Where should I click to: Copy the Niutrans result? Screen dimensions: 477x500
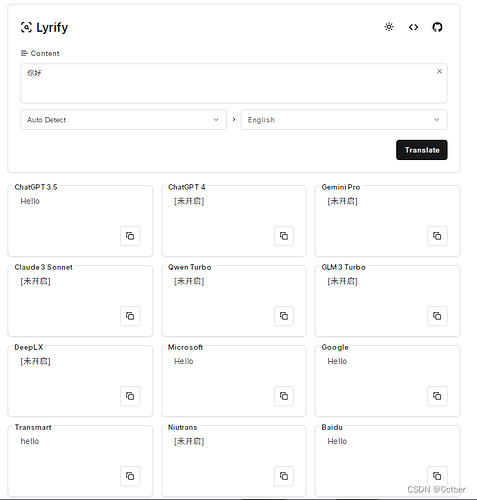coord(284,476)
